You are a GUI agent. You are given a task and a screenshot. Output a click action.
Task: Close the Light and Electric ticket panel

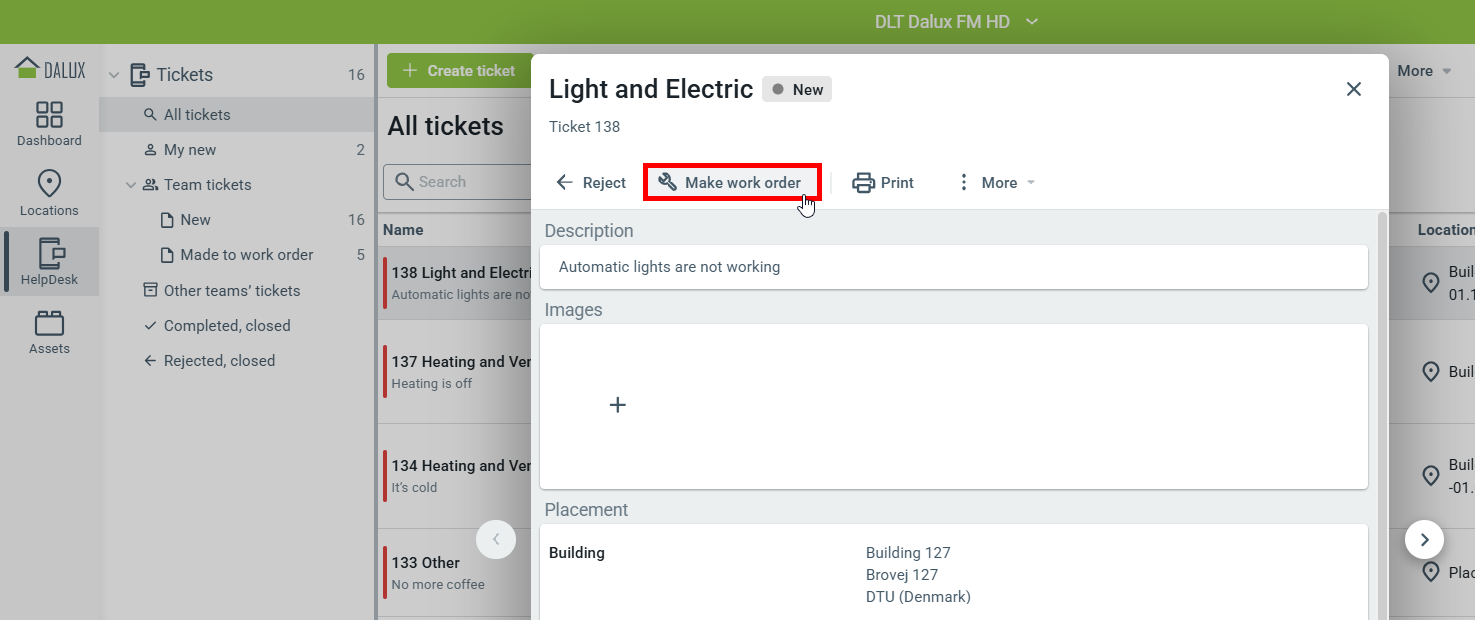(x=1354, y=89)
